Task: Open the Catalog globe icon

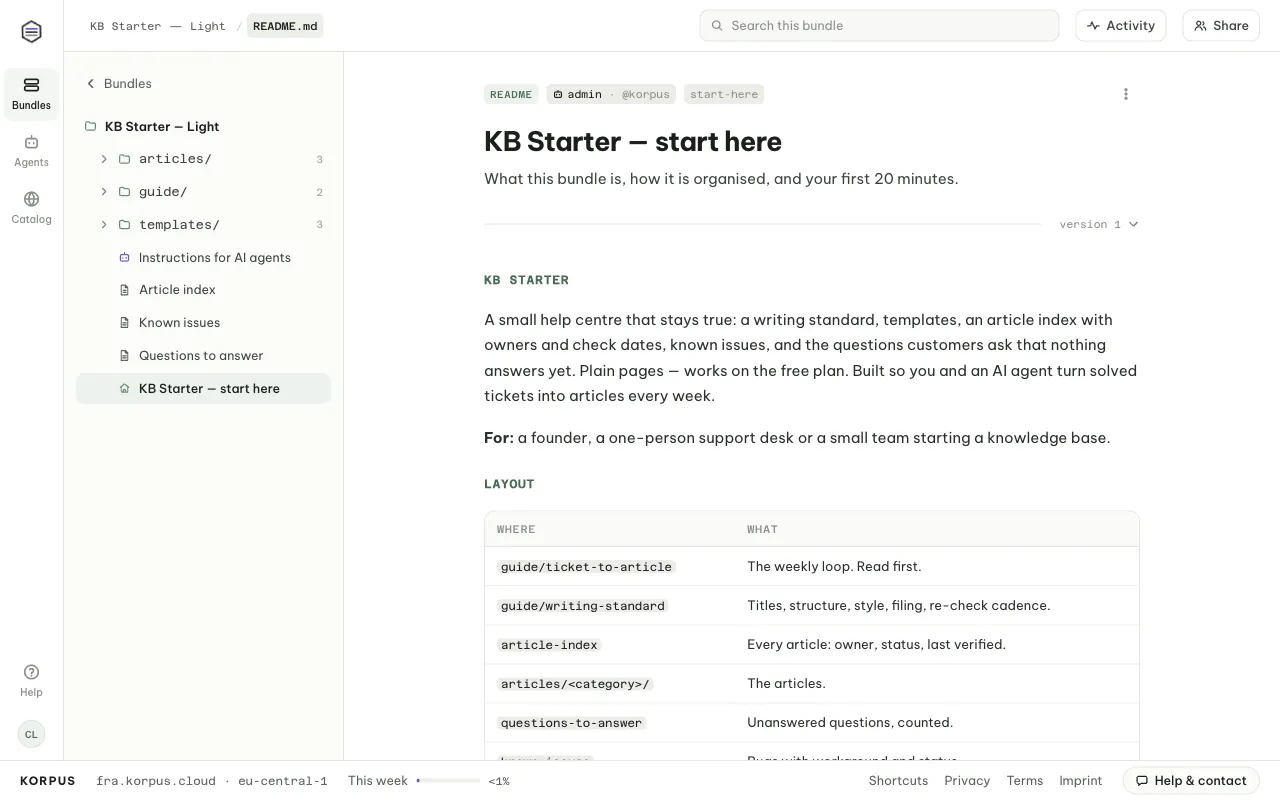Action: point(31,199)
